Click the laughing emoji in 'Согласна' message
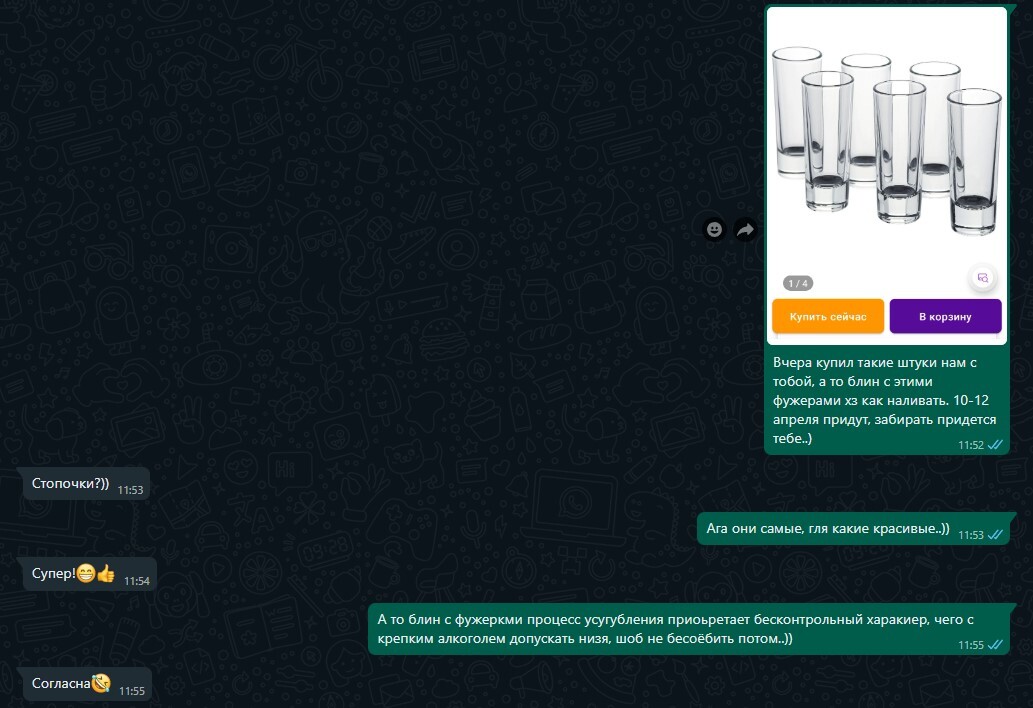 (x=101, y=683)
